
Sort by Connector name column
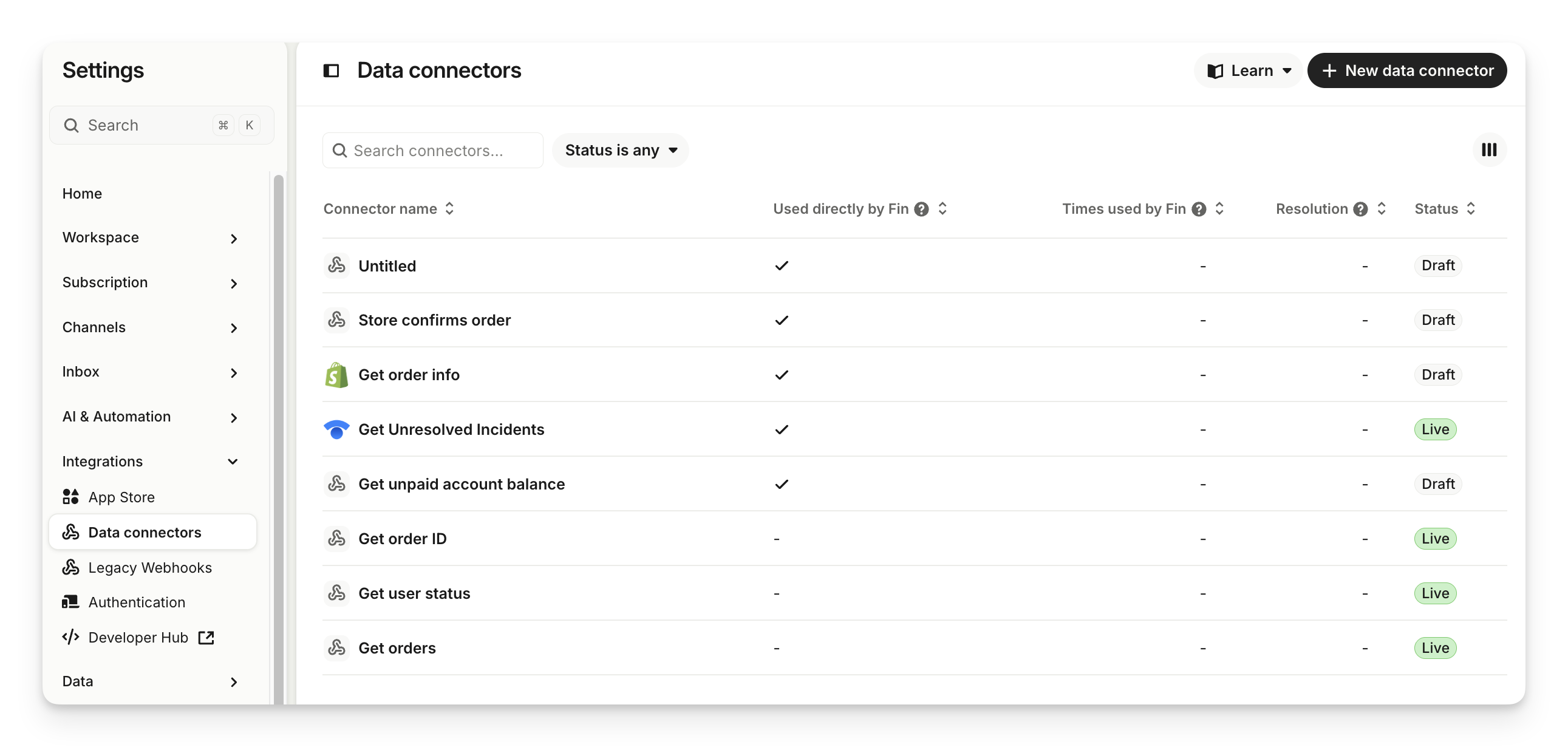(x=449, y=209)
